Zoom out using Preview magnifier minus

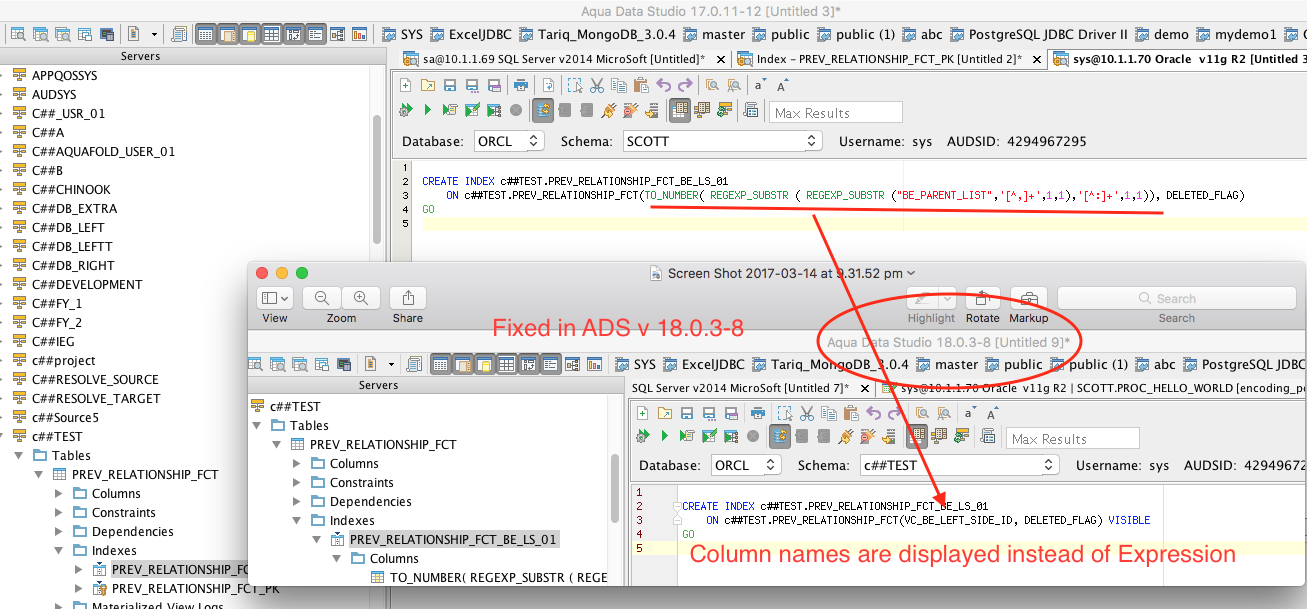tap(322, 298)
